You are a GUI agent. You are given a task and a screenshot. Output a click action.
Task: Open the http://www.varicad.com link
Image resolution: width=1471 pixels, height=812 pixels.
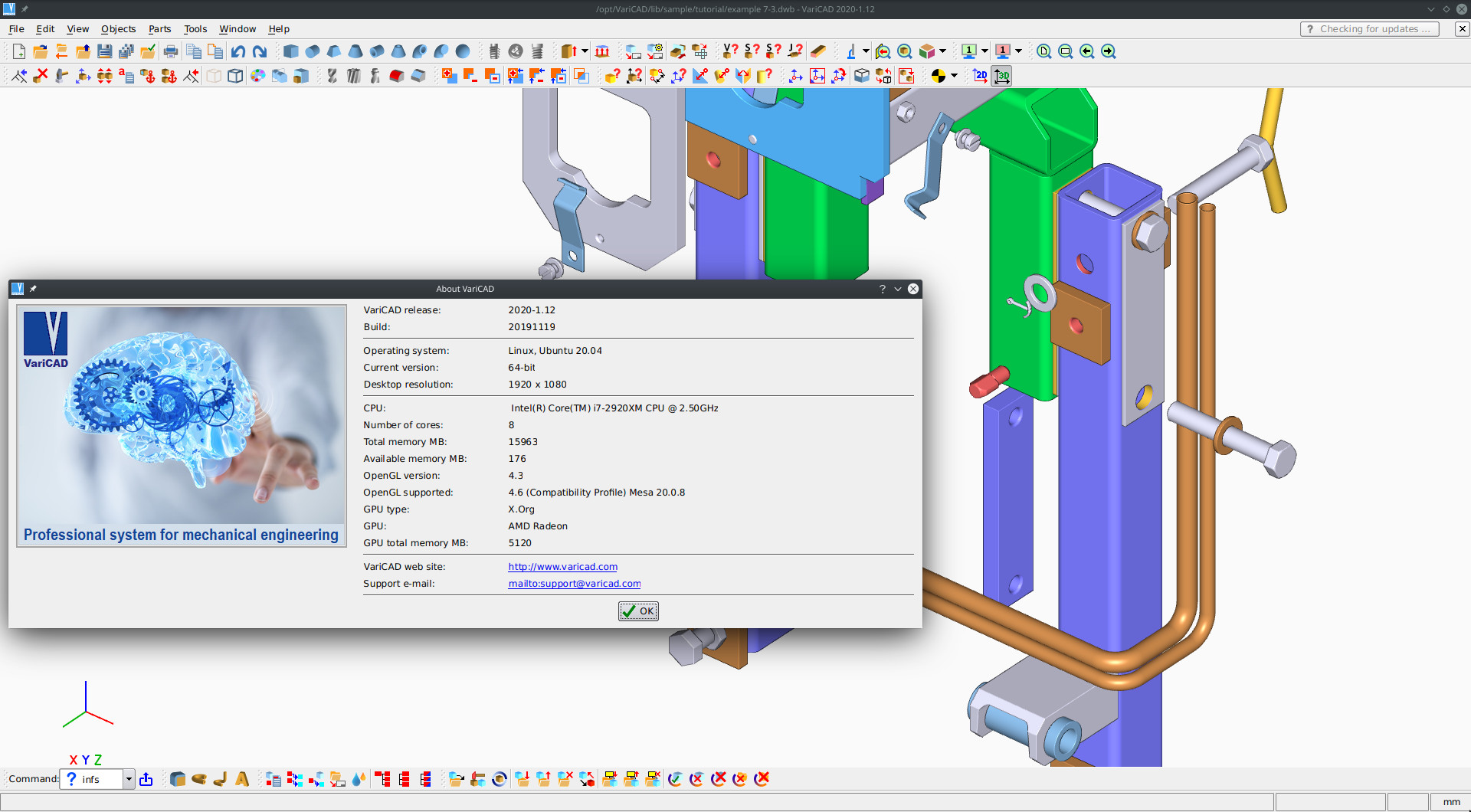point(562,567)
